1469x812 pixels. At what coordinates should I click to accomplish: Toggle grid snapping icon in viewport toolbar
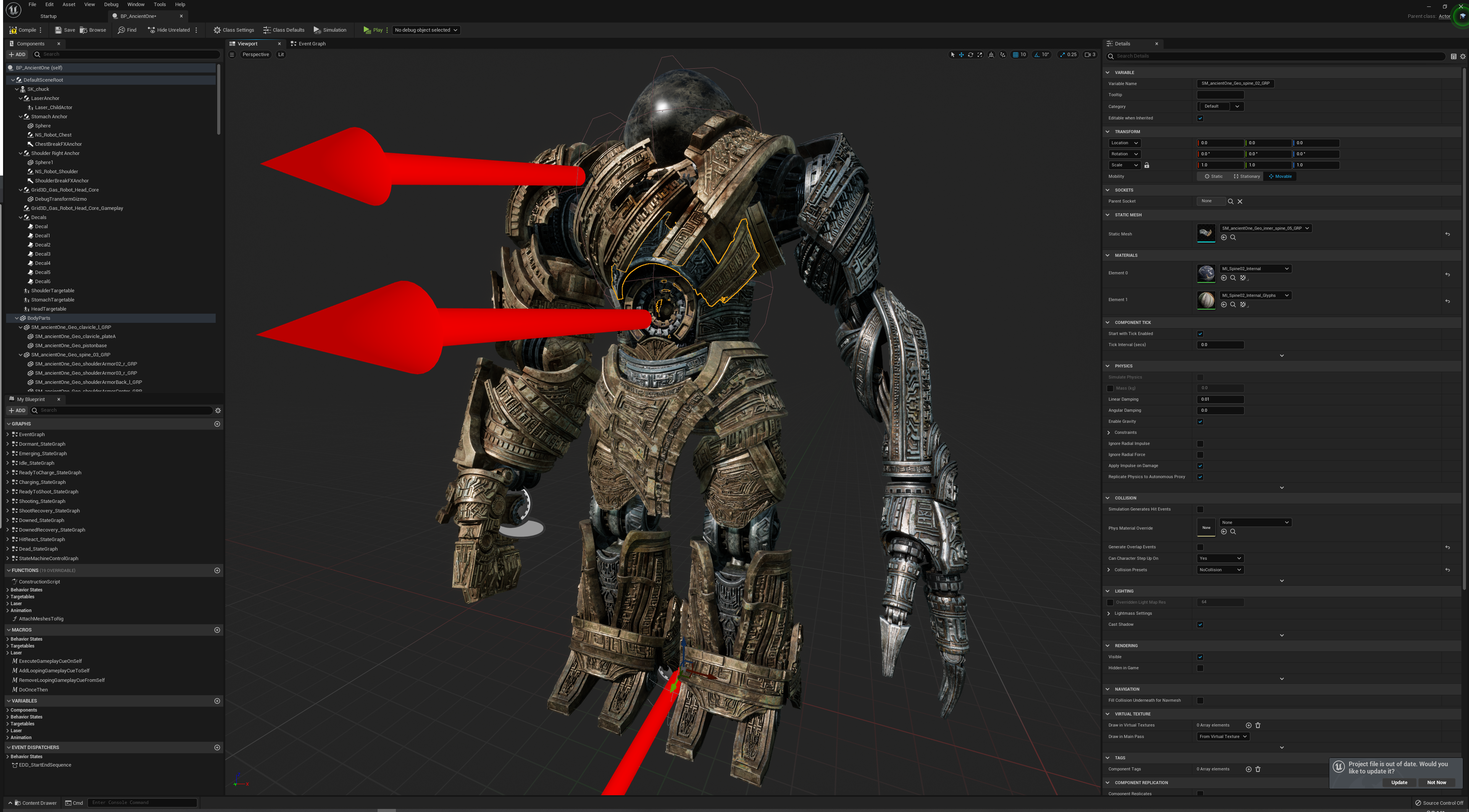[x=1015, y=55]
